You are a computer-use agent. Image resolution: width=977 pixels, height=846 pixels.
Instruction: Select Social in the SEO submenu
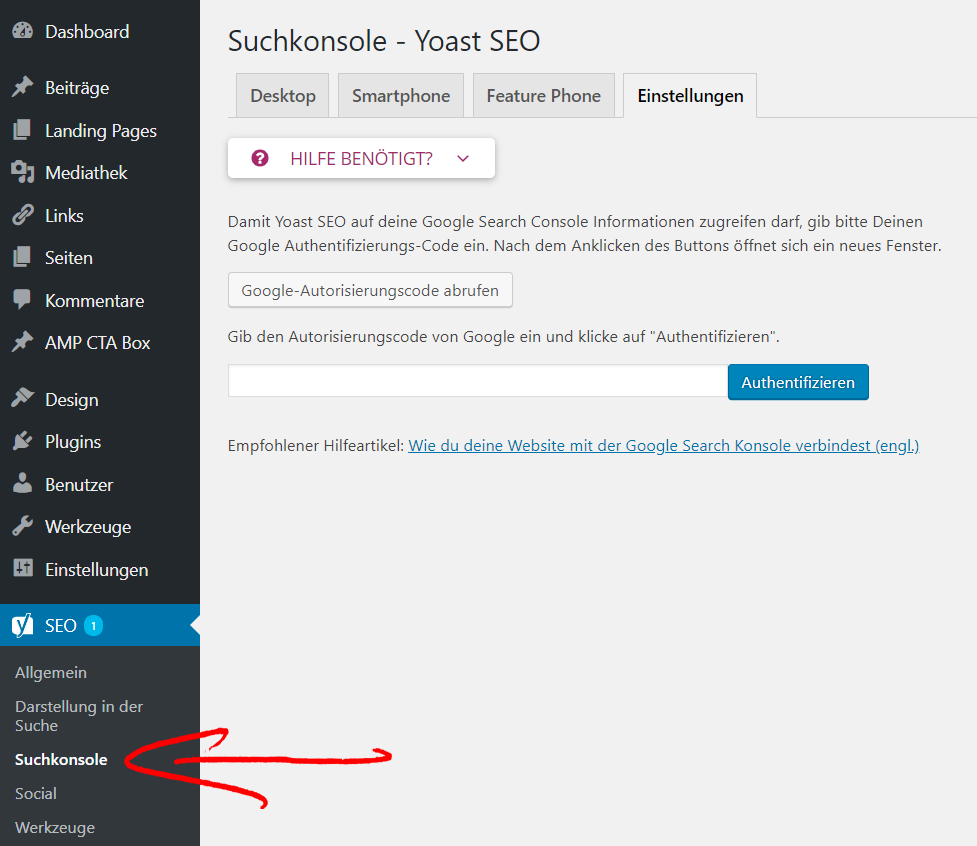coord(35,793)
